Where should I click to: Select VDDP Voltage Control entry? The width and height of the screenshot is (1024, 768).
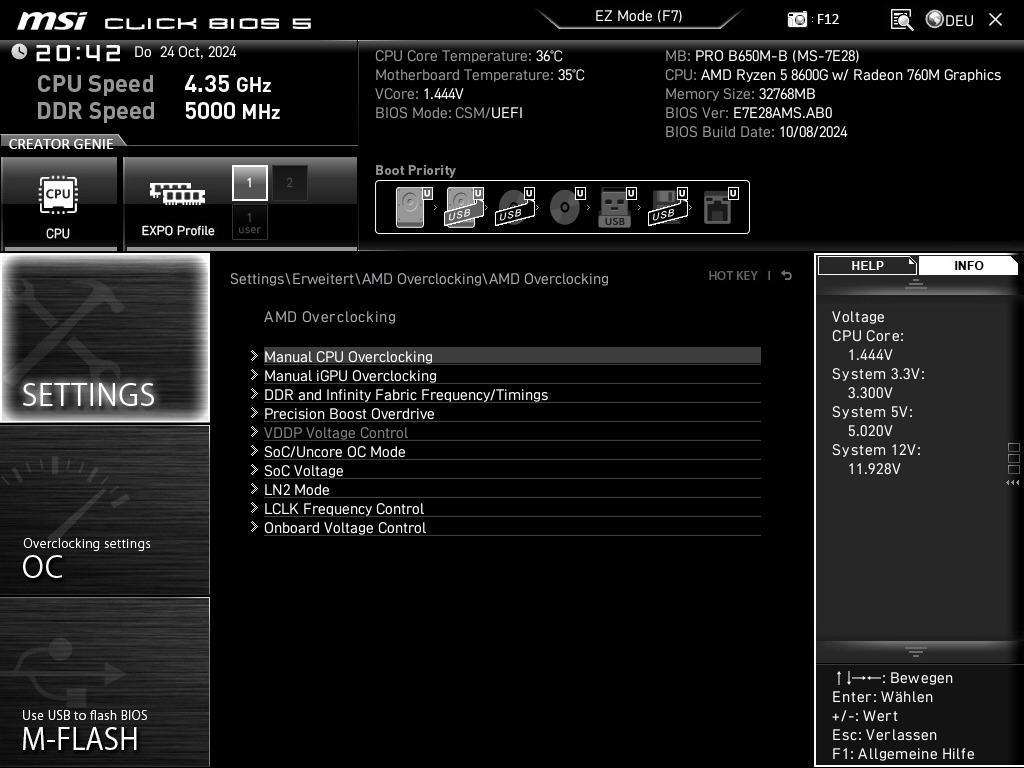(x=512, y=432)
